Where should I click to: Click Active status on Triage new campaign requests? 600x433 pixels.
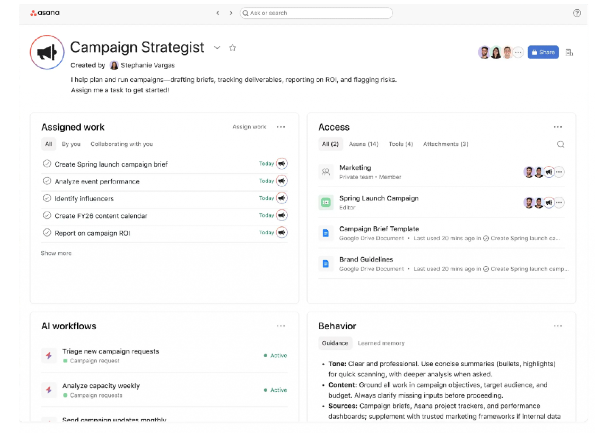276,355
